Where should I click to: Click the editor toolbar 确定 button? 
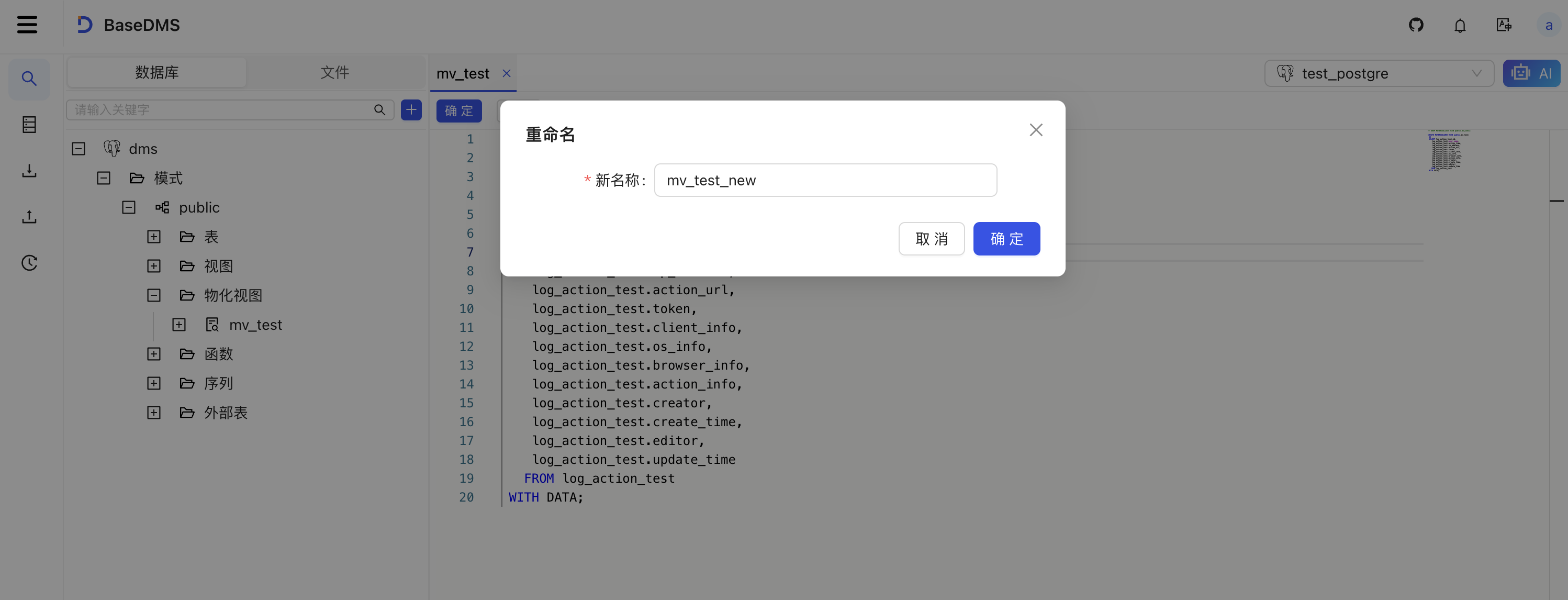click(x=459, y=110)
